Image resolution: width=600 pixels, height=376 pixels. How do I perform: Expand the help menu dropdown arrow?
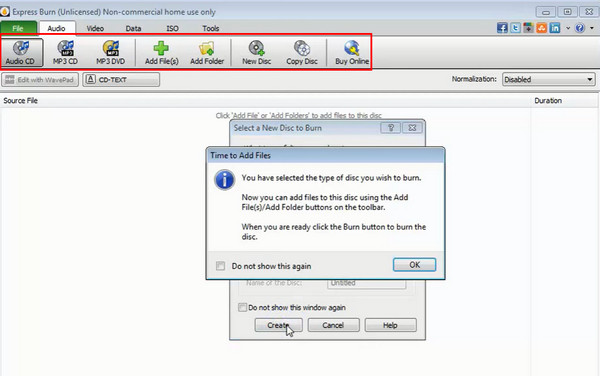[592, 28]
